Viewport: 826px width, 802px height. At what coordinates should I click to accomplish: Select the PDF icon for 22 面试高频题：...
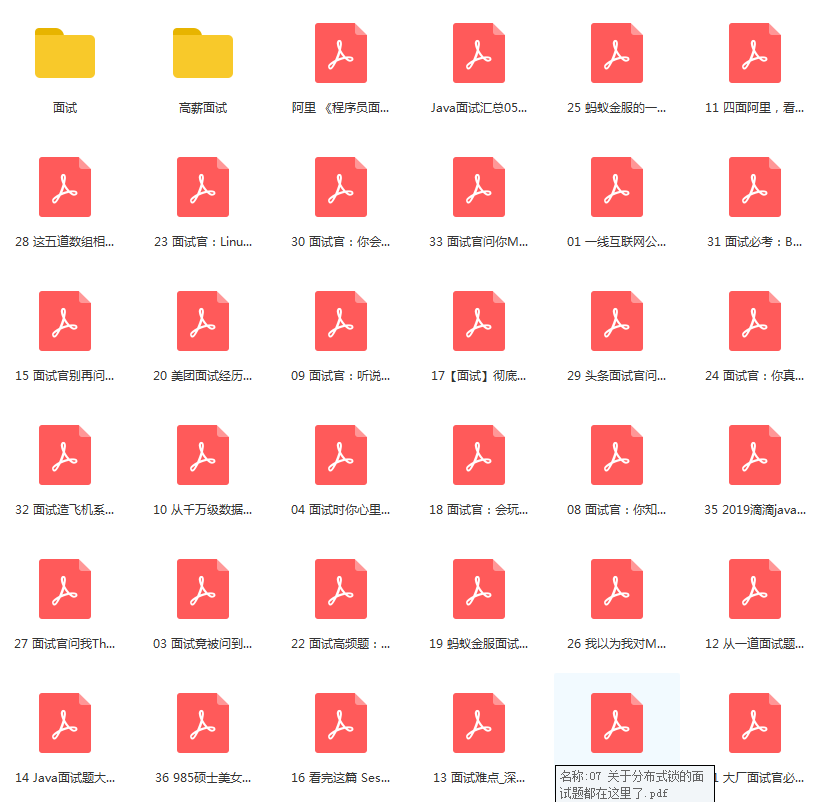pyautogui.click(x=341, y=589)
